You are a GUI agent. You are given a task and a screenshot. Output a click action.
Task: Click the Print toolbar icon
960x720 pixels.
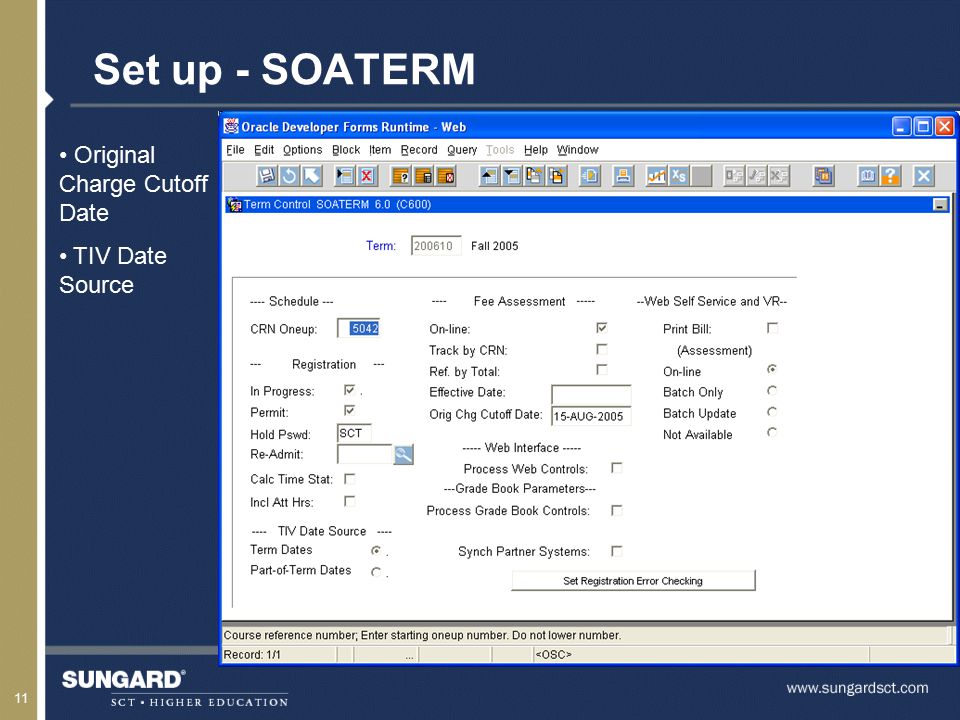click(x=623, y=176)
